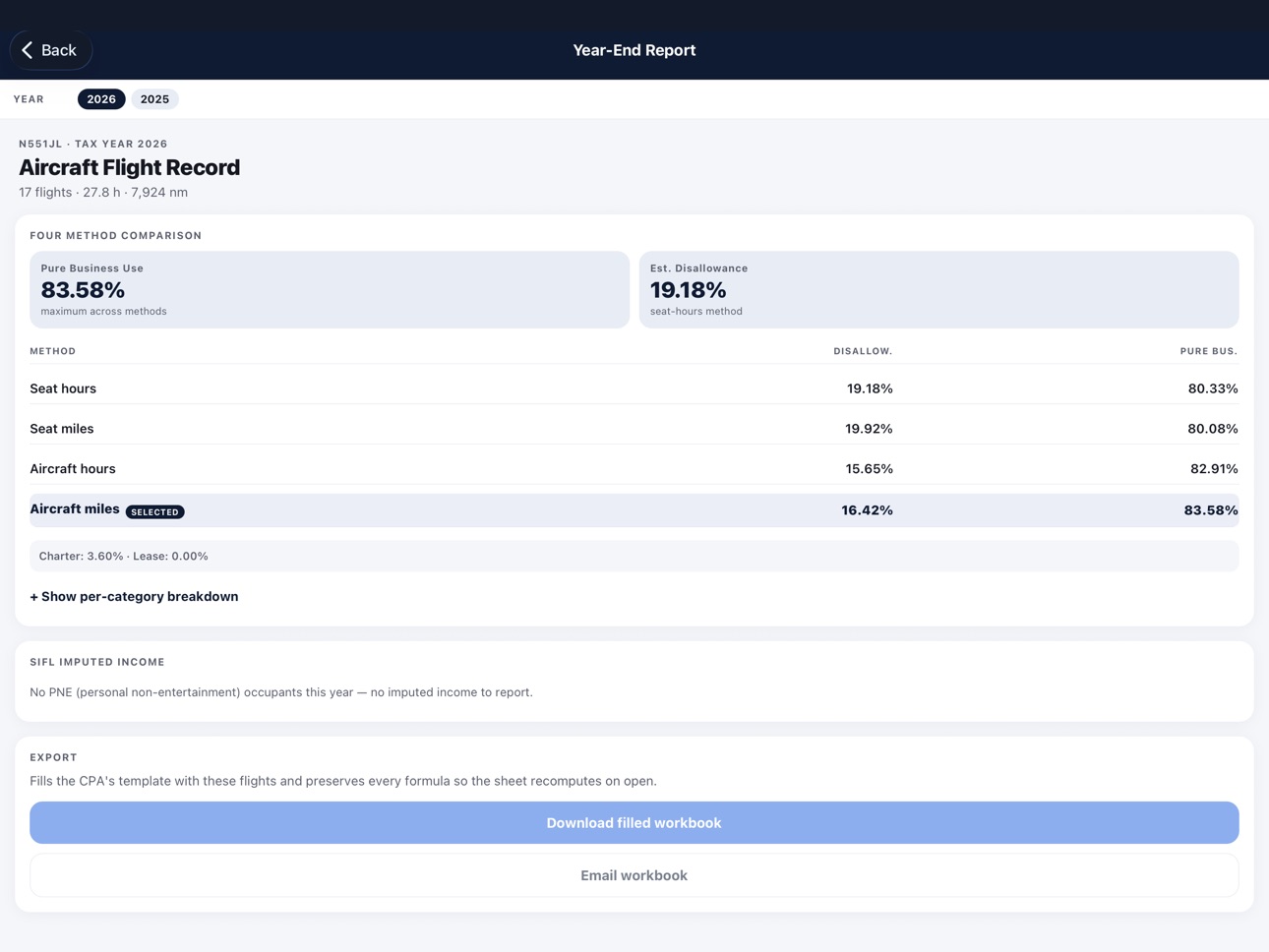Click the Export section heading
Image resolution: width=1269 pixels, height=952 pixels.
coord(53,757)
